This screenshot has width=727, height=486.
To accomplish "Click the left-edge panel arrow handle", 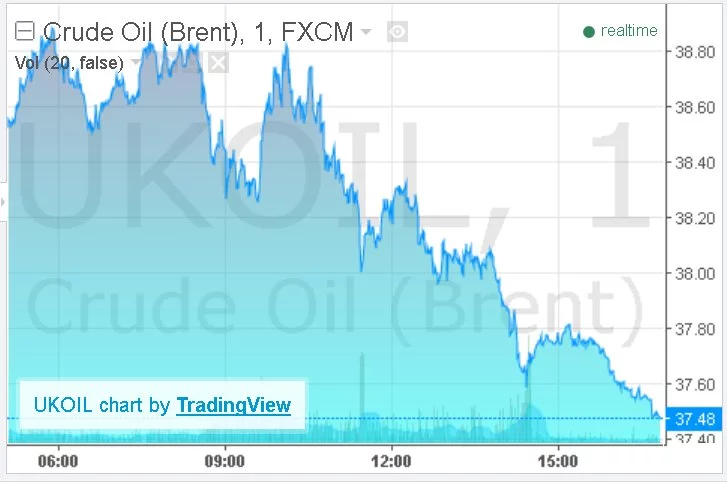I will (x=3, y=202).
